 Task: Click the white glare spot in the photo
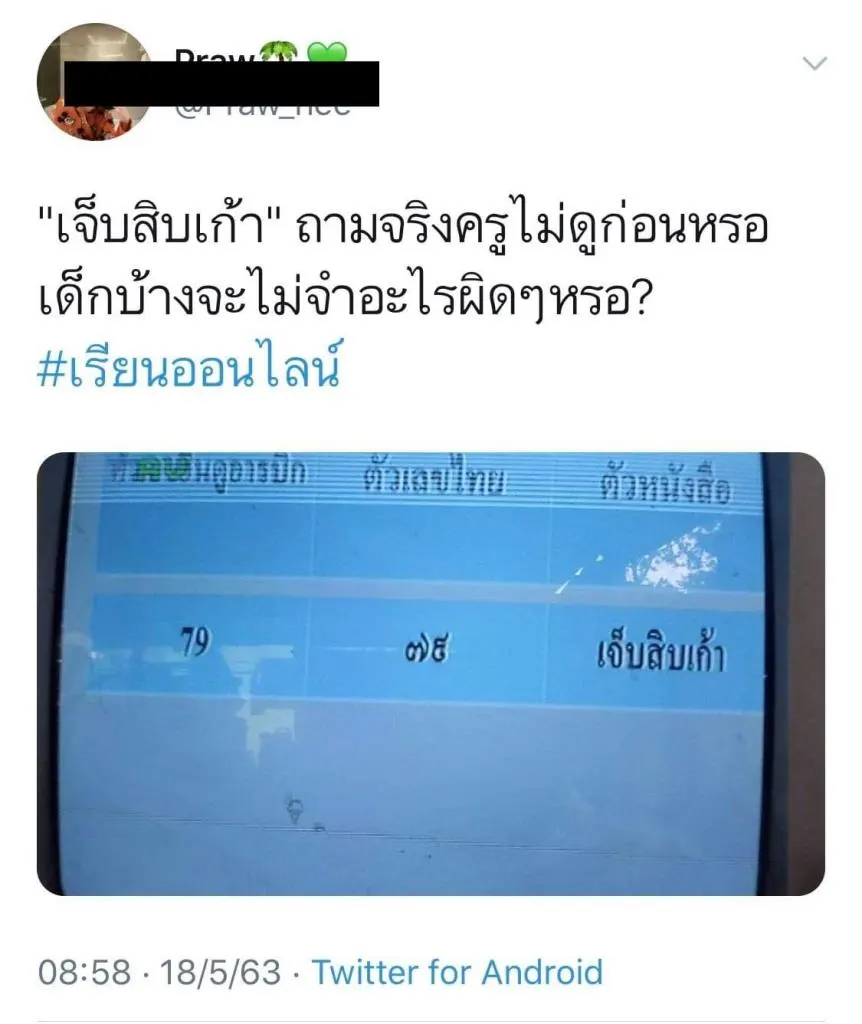669,559
